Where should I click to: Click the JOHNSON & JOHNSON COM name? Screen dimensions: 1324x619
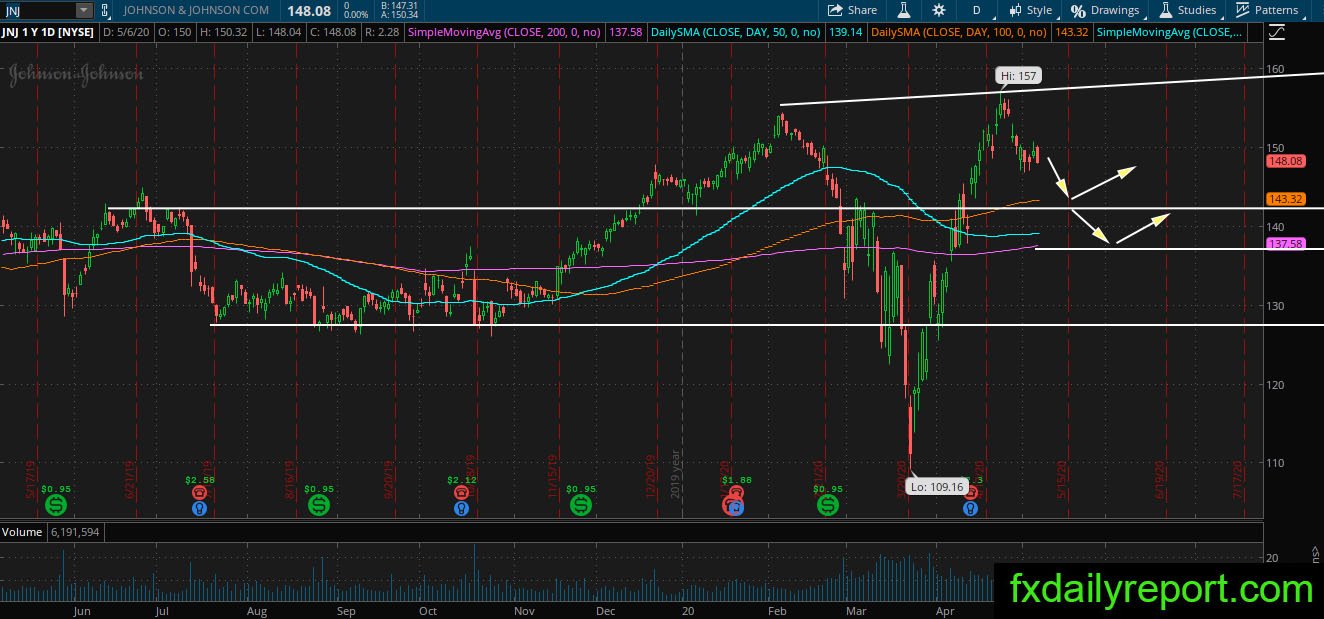(196, 10)
